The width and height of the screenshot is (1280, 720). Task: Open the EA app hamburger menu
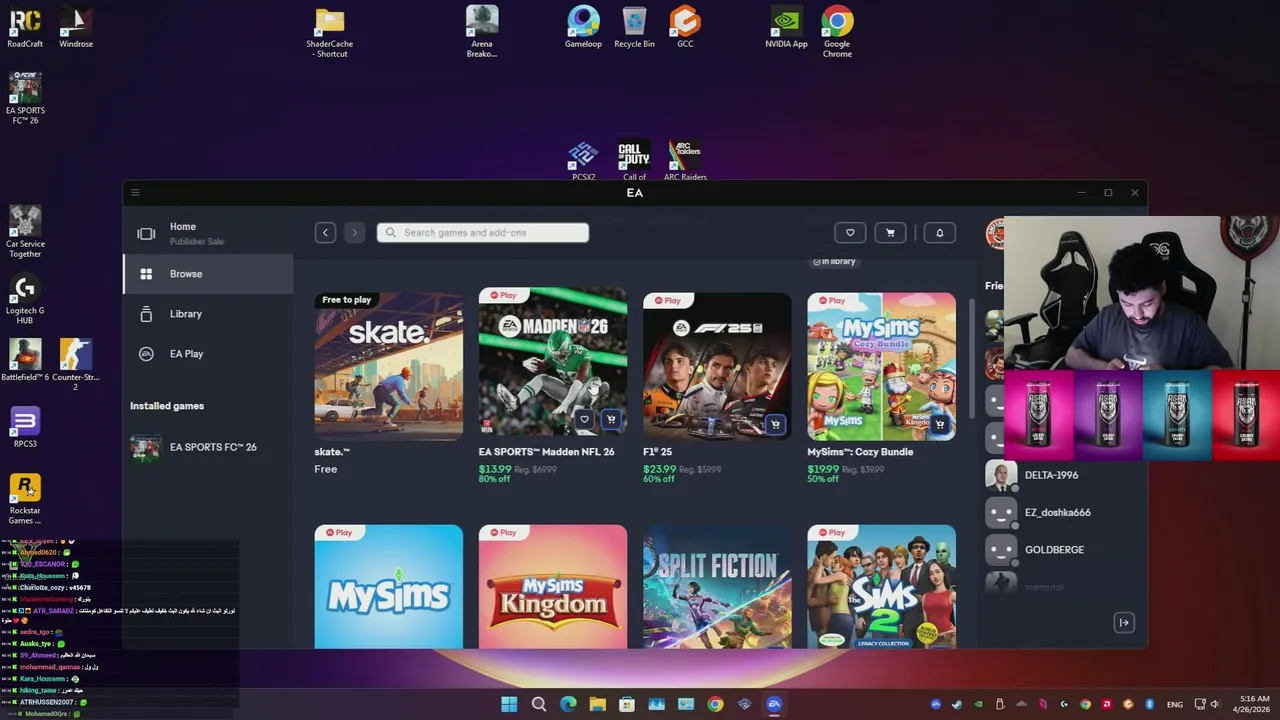pos(136,193)
